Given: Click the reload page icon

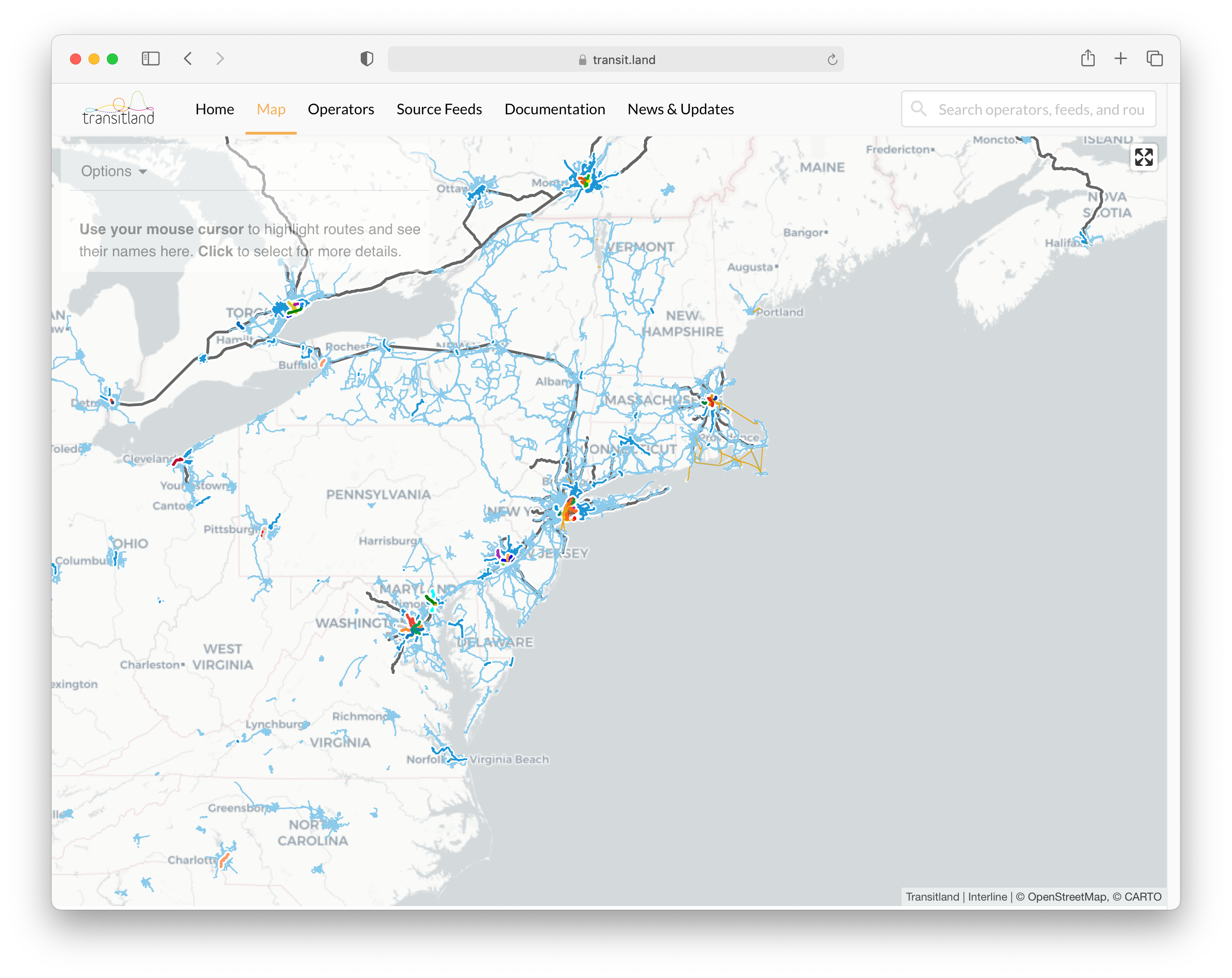Looking at the screenshot, I should click(x=832, y=59).
